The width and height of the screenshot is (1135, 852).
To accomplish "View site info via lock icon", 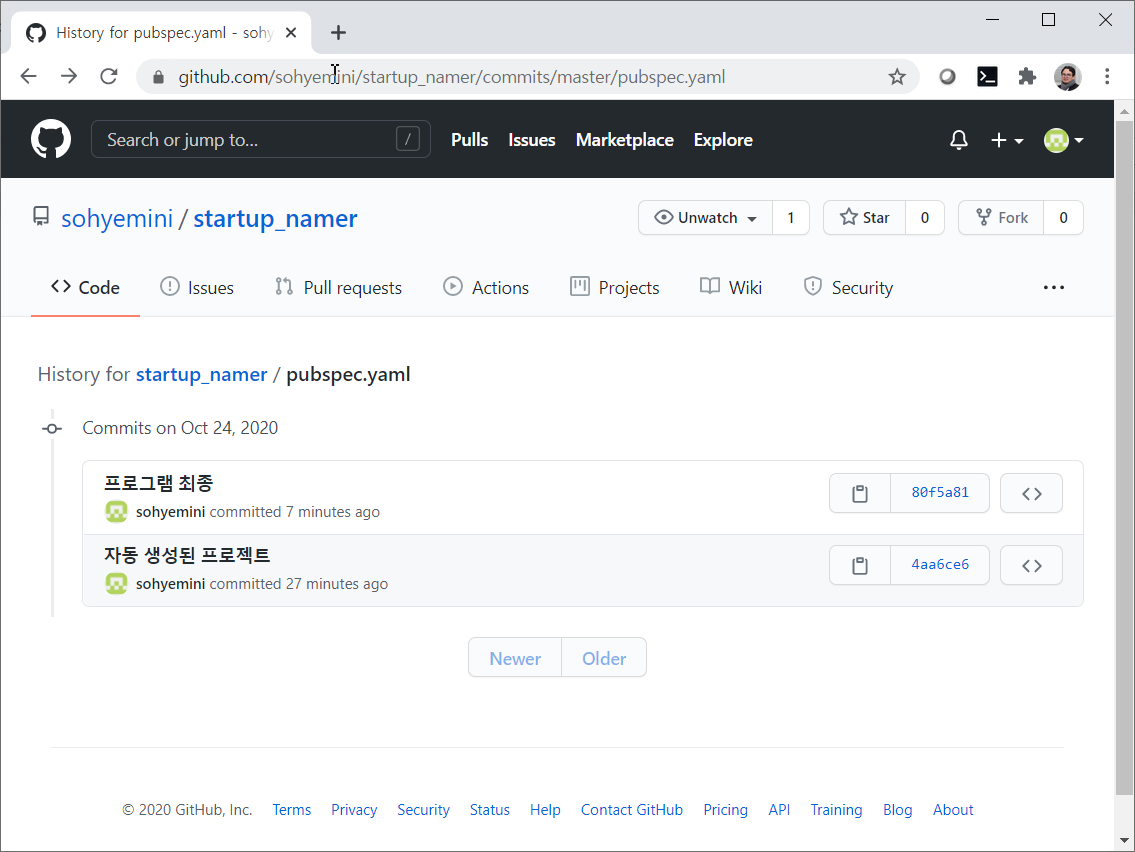I will point(159,77).
